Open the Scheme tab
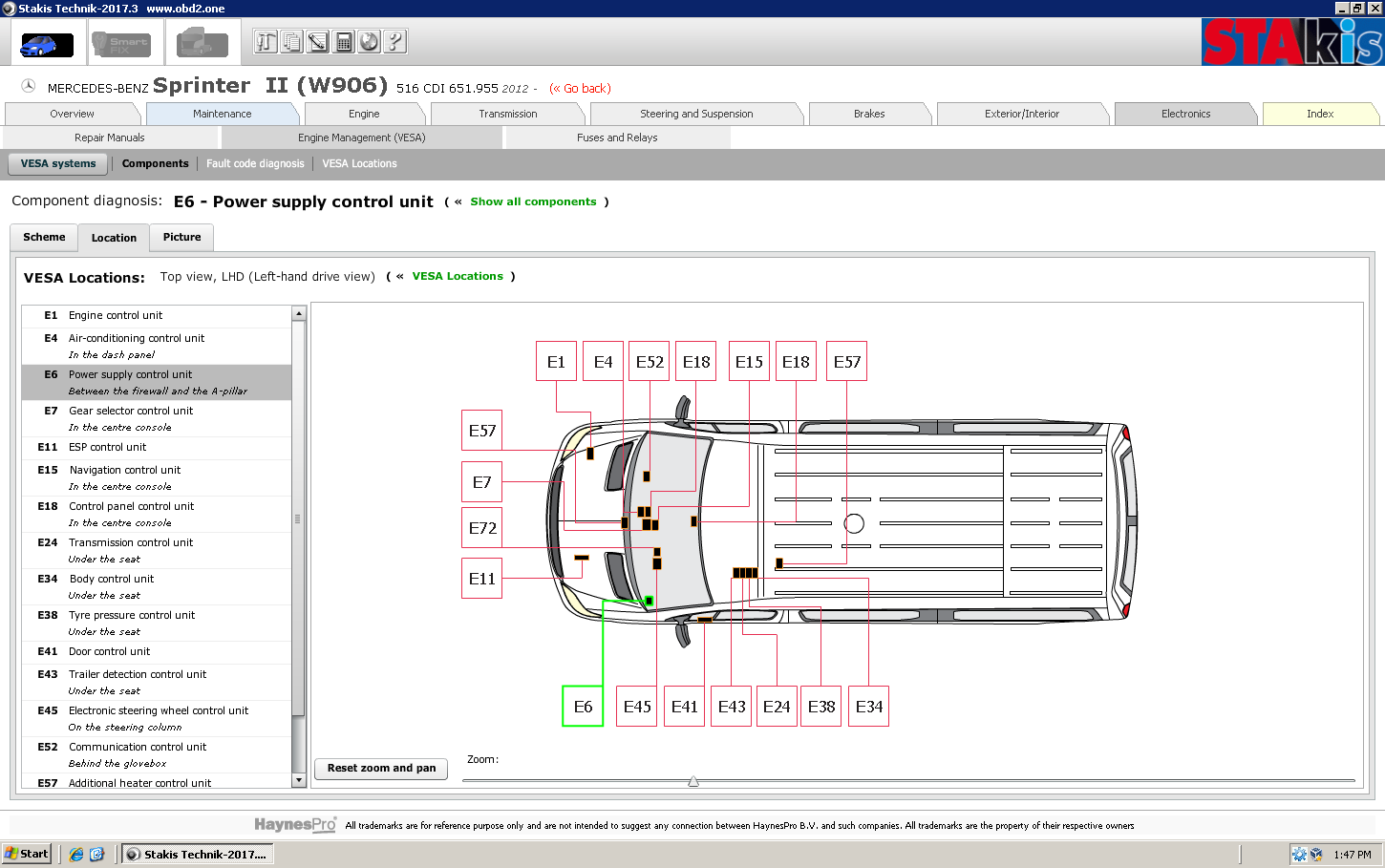Viewport: 1385px width, 868px height. point(44,238)
